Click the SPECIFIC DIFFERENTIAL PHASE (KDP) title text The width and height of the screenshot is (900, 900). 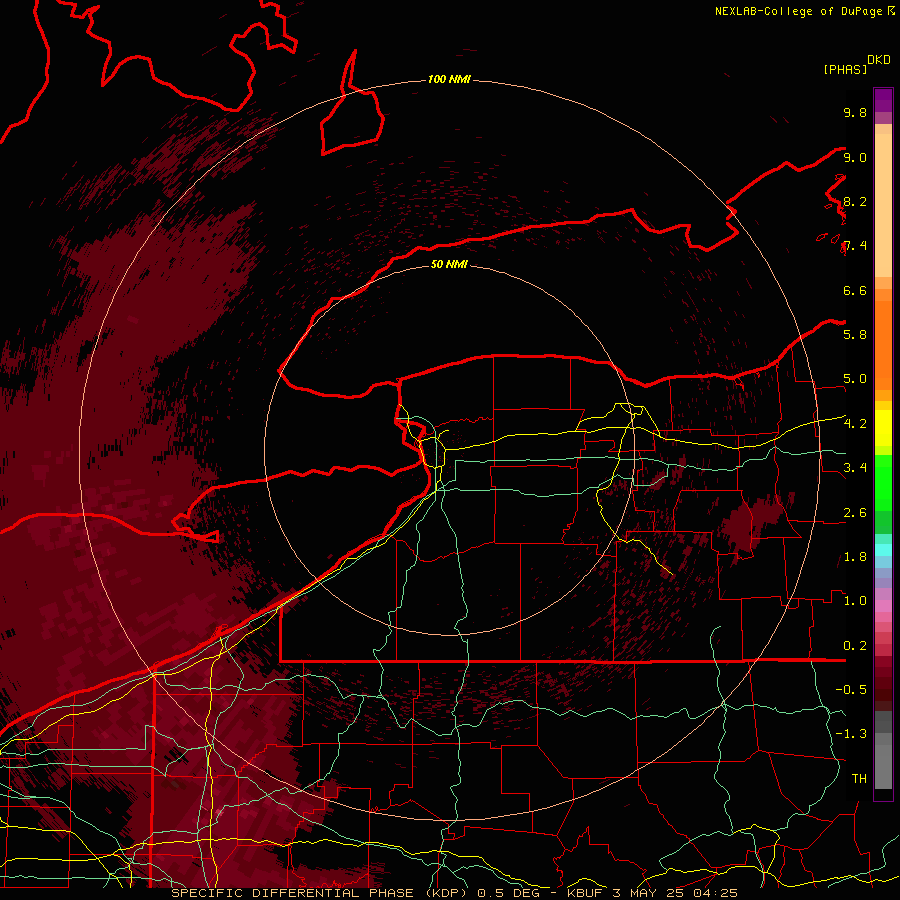319,893
